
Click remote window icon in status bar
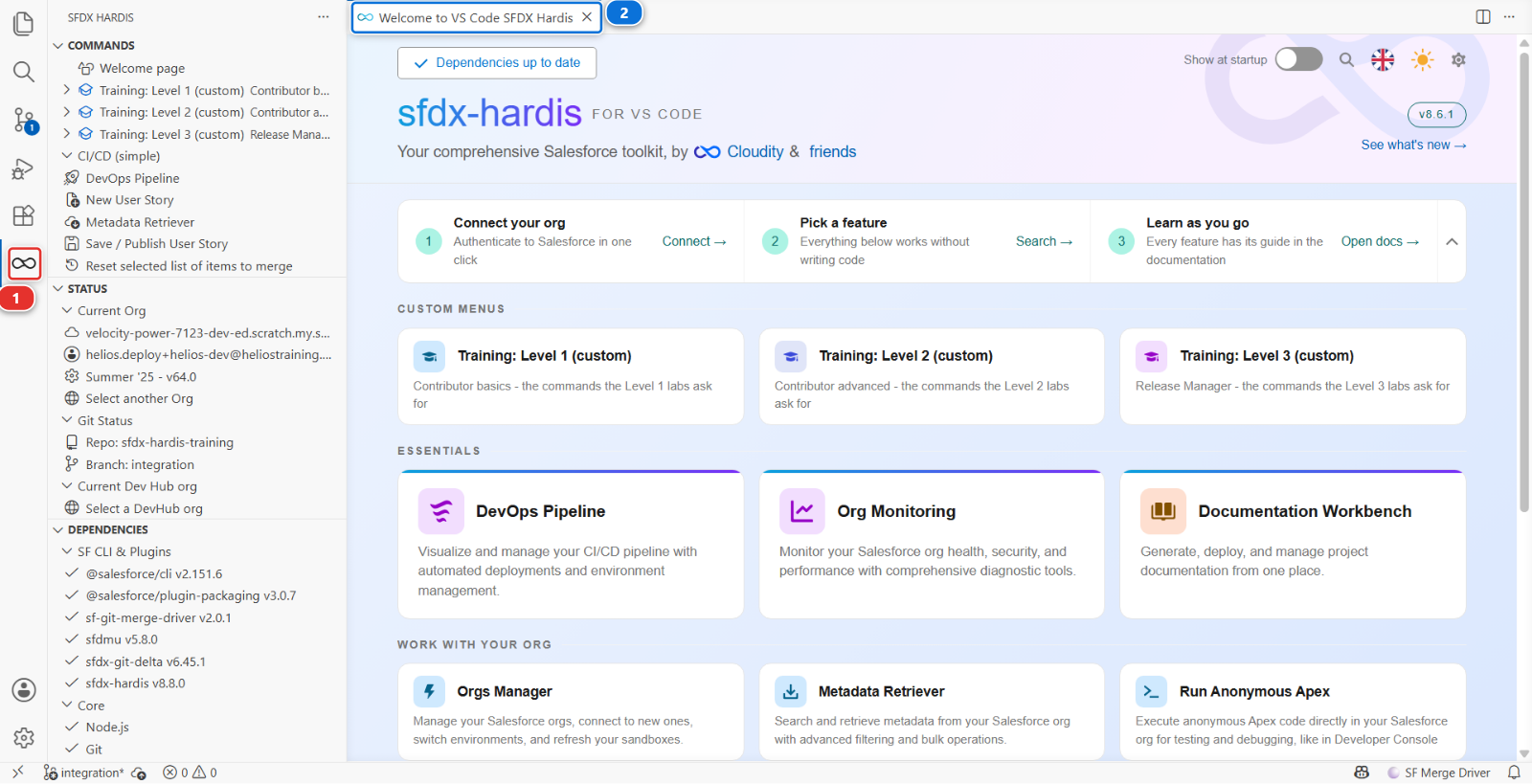pos(17,773)
